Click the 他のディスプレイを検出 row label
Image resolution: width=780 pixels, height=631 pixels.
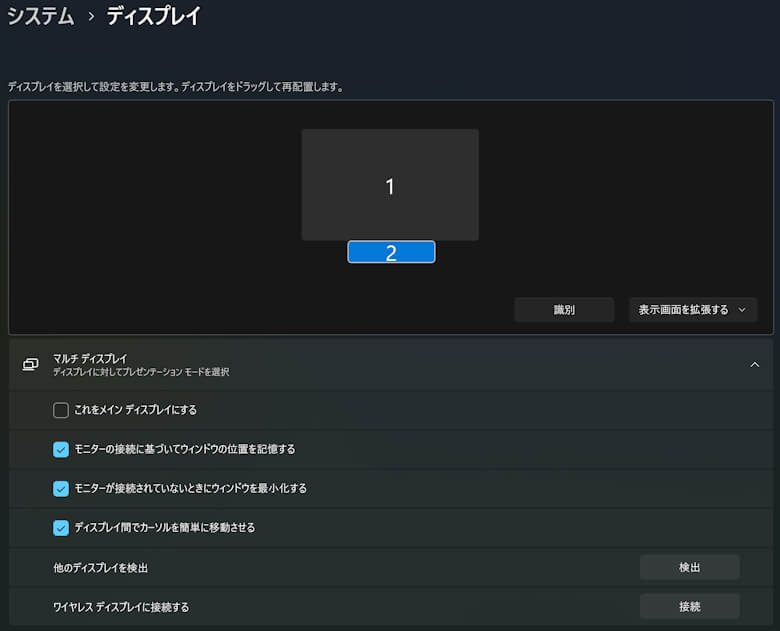pyautogui.click(x=100, y=568)
